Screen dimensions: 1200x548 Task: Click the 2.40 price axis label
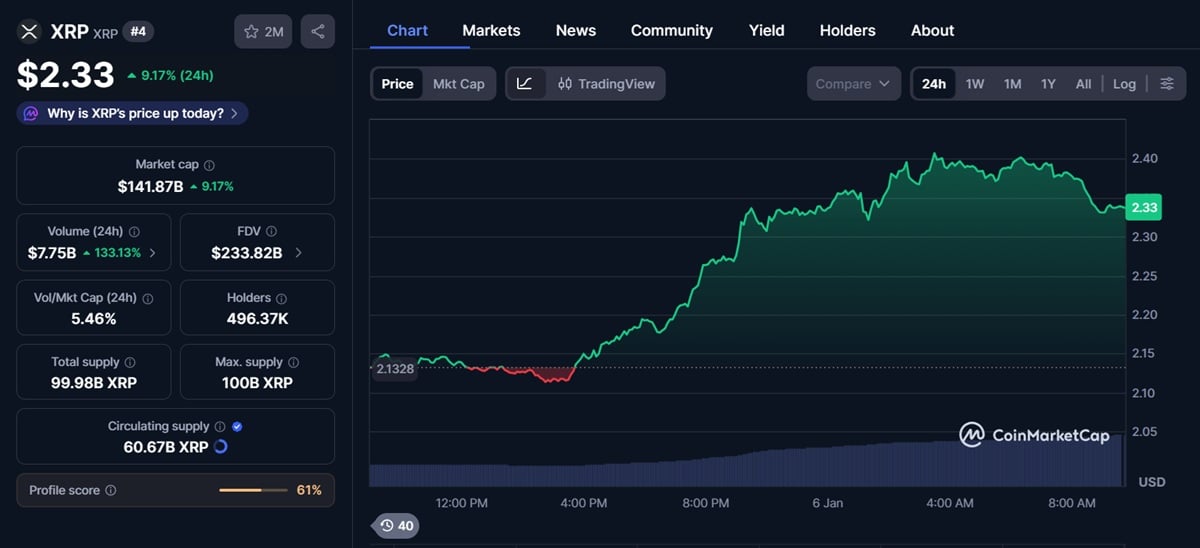(1145, 158)
